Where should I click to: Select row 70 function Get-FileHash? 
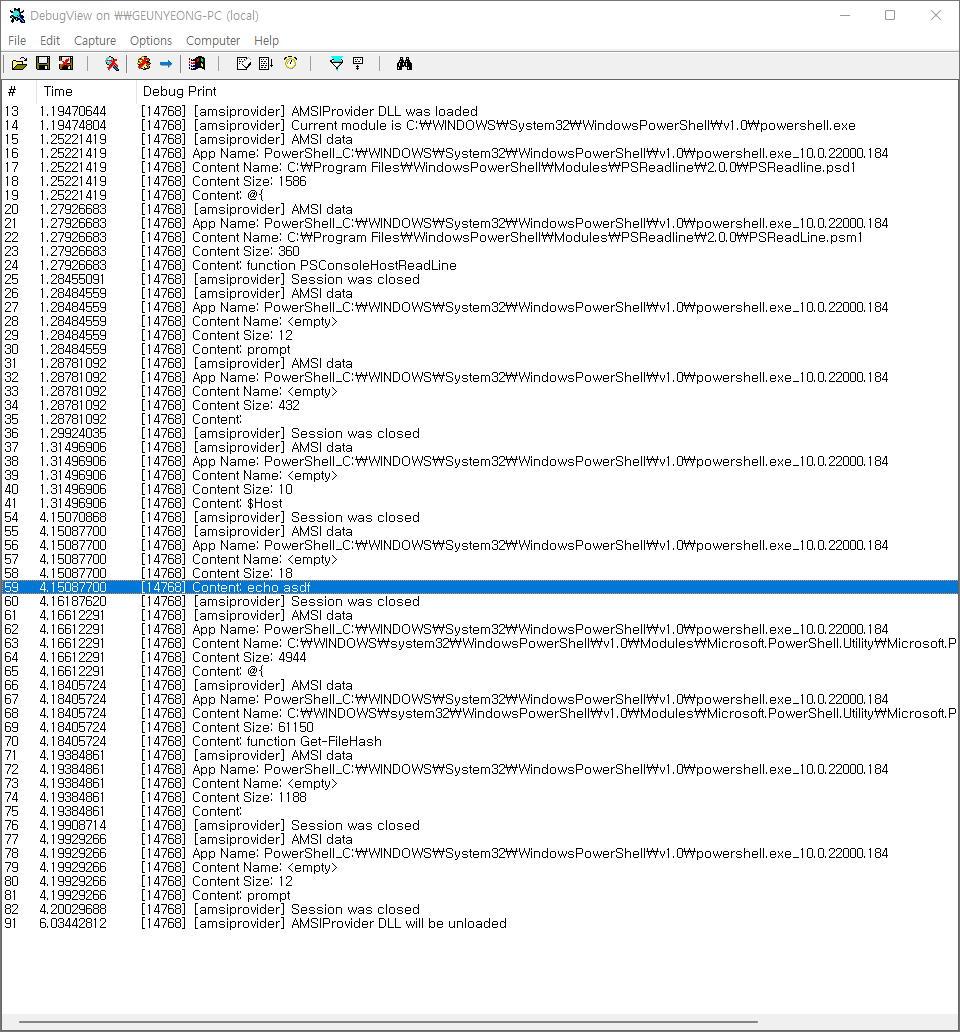pos(480,741)
